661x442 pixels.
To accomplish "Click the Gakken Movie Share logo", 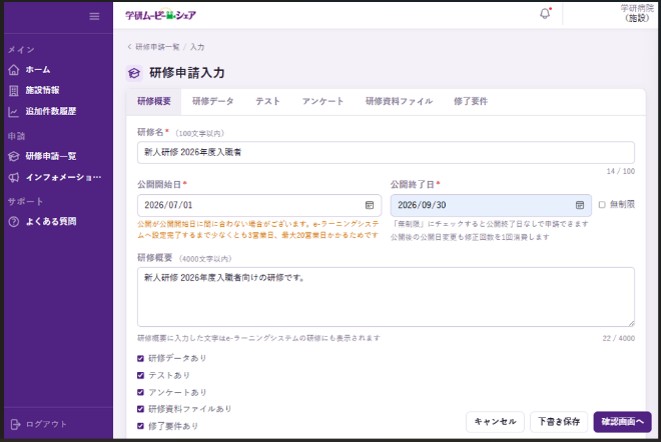I will [x=161, y=15].
